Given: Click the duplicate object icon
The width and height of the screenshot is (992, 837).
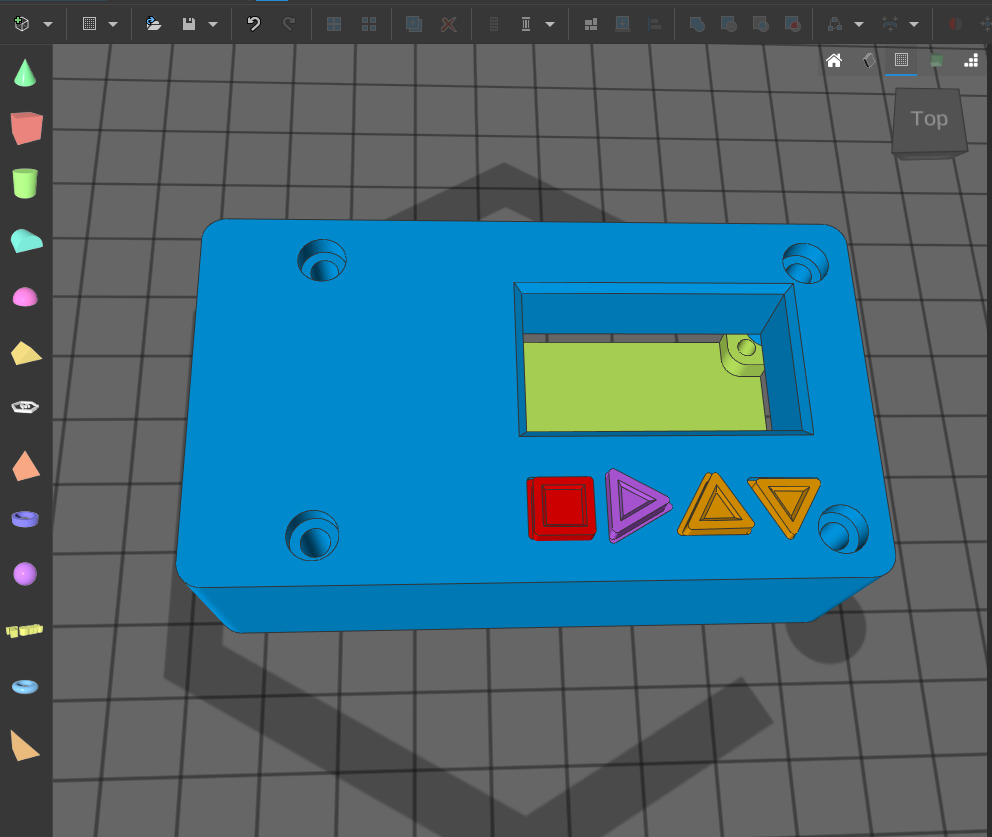Looking at the screenshot, I should coord(414,24).
